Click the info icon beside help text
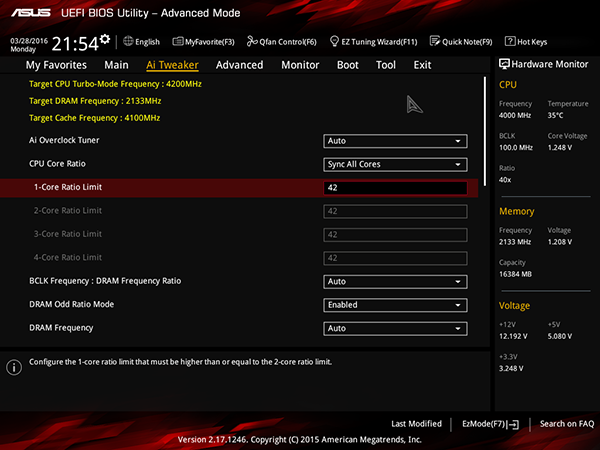 tap(14, 367)
